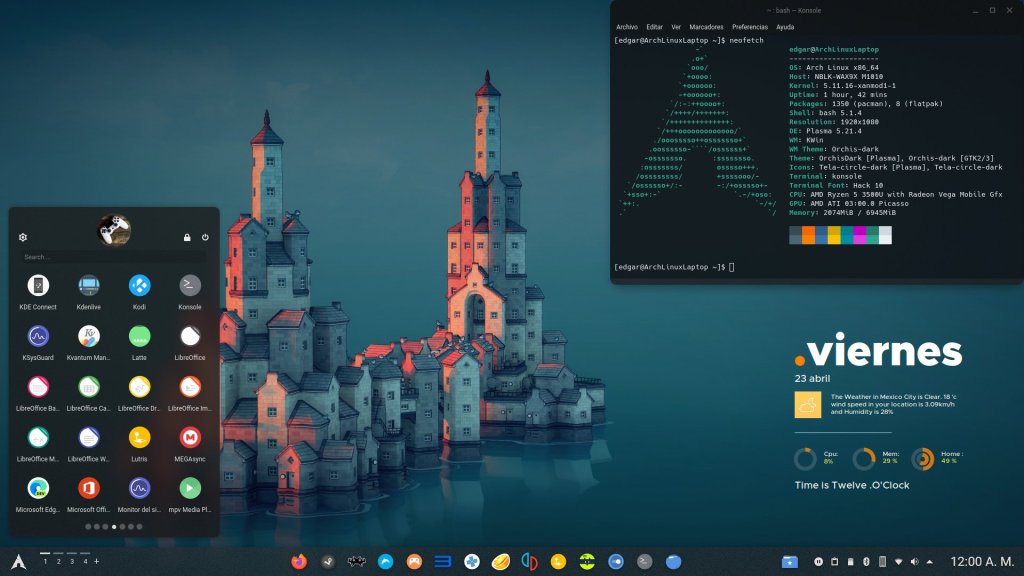Open the Preferencias menu in Konsole
This screenshot has height=576, width=1024.
point(750,27)
